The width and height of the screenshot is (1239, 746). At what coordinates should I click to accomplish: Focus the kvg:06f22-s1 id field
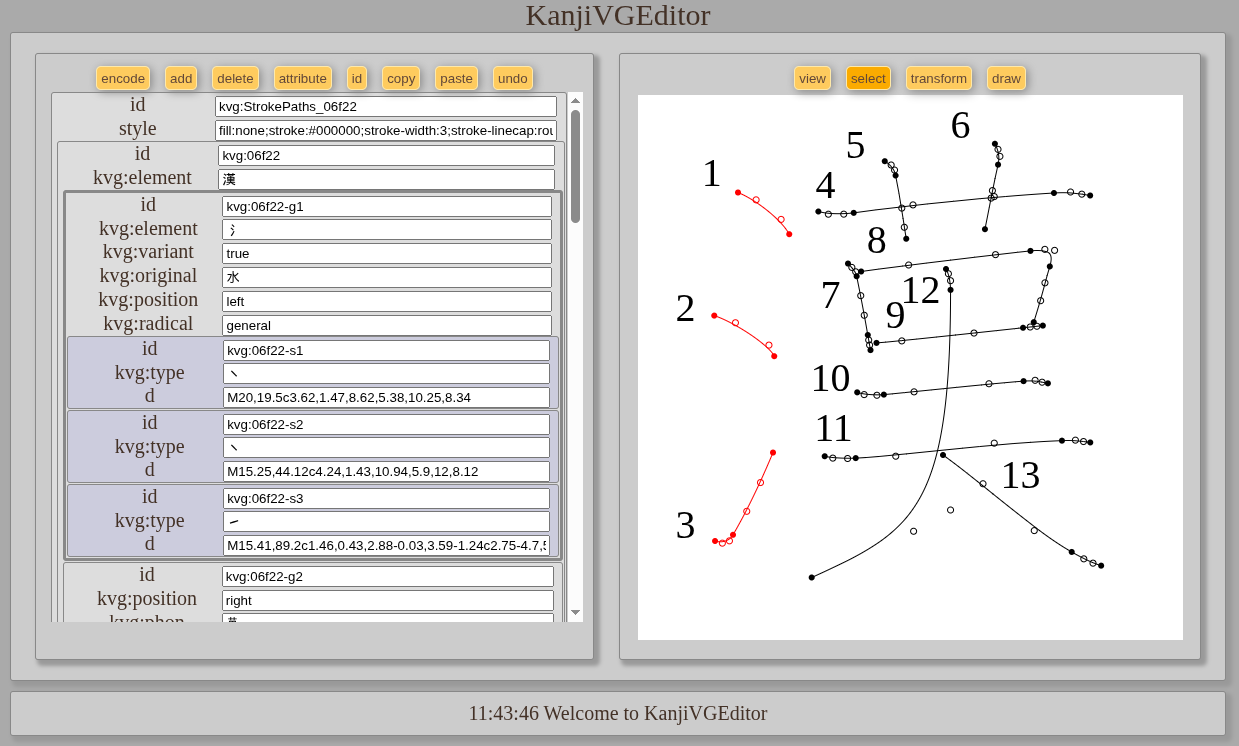tap(386, 350)
